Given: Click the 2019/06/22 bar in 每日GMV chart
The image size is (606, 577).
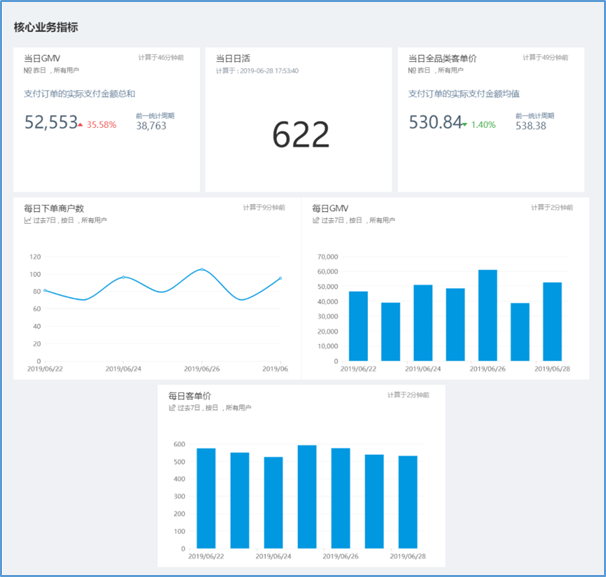Looking at the screenshot, I should pos(358,326).
